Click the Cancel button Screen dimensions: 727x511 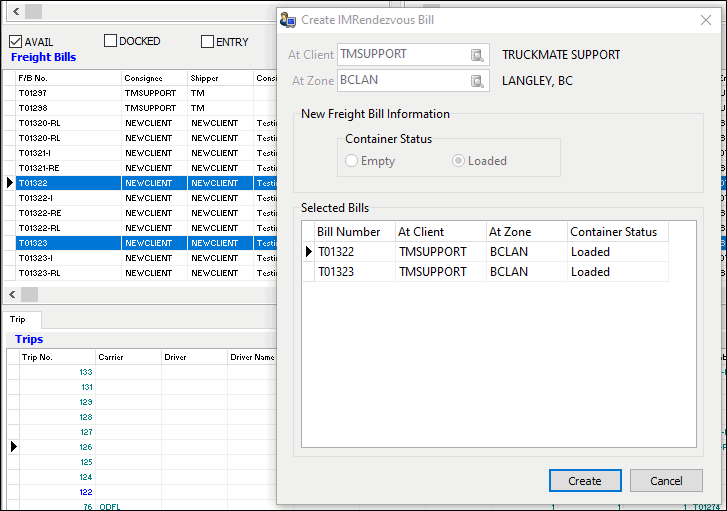666,481
